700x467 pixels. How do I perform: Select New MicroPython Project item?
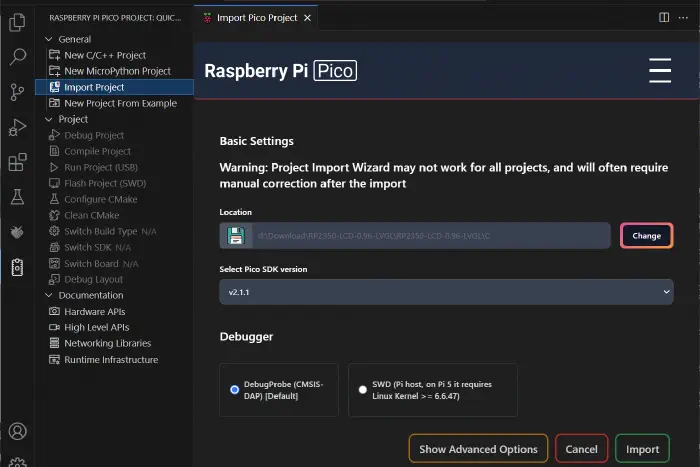pos(117,71)
